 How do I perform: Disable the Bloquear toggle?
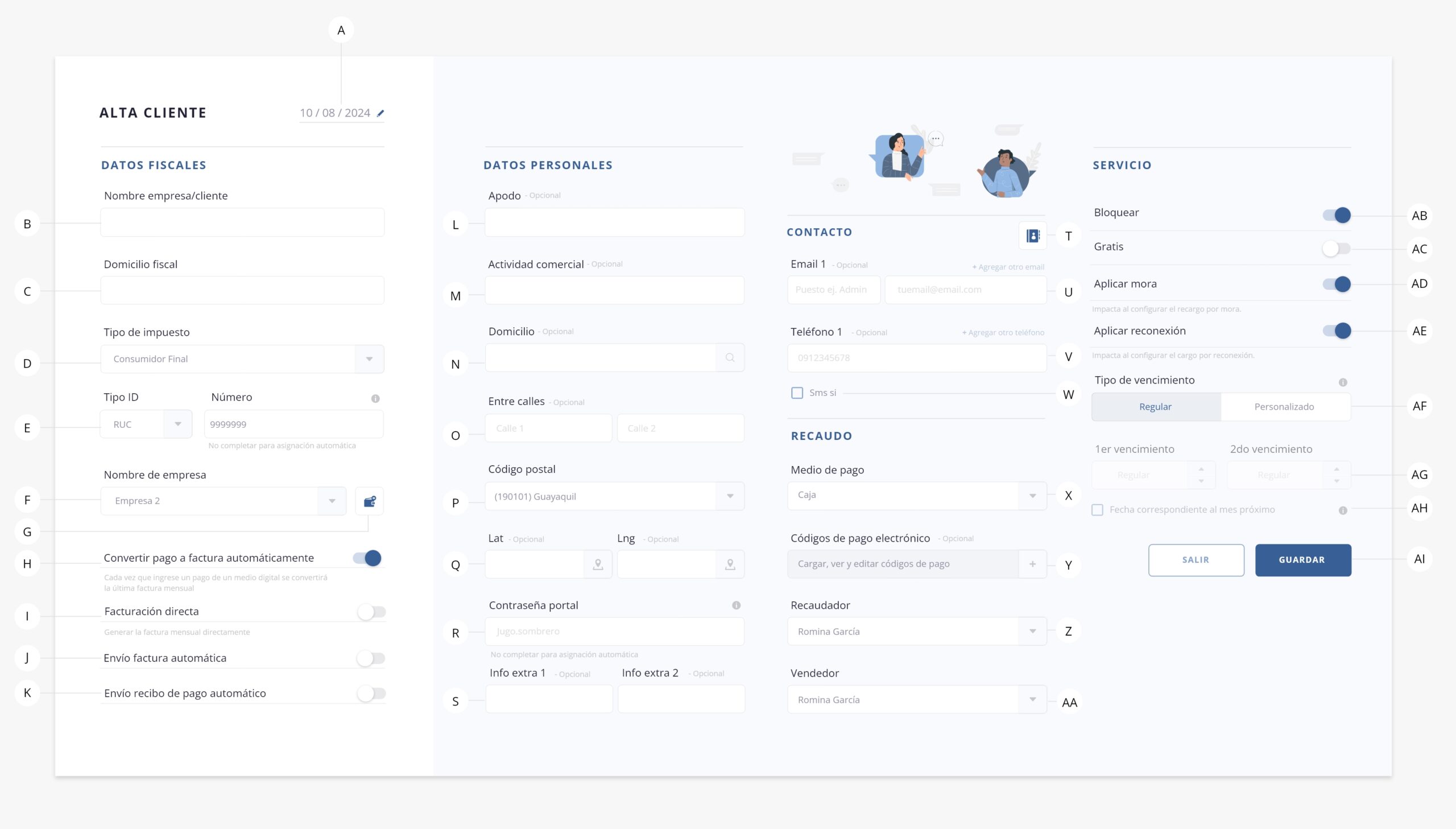1336,215
